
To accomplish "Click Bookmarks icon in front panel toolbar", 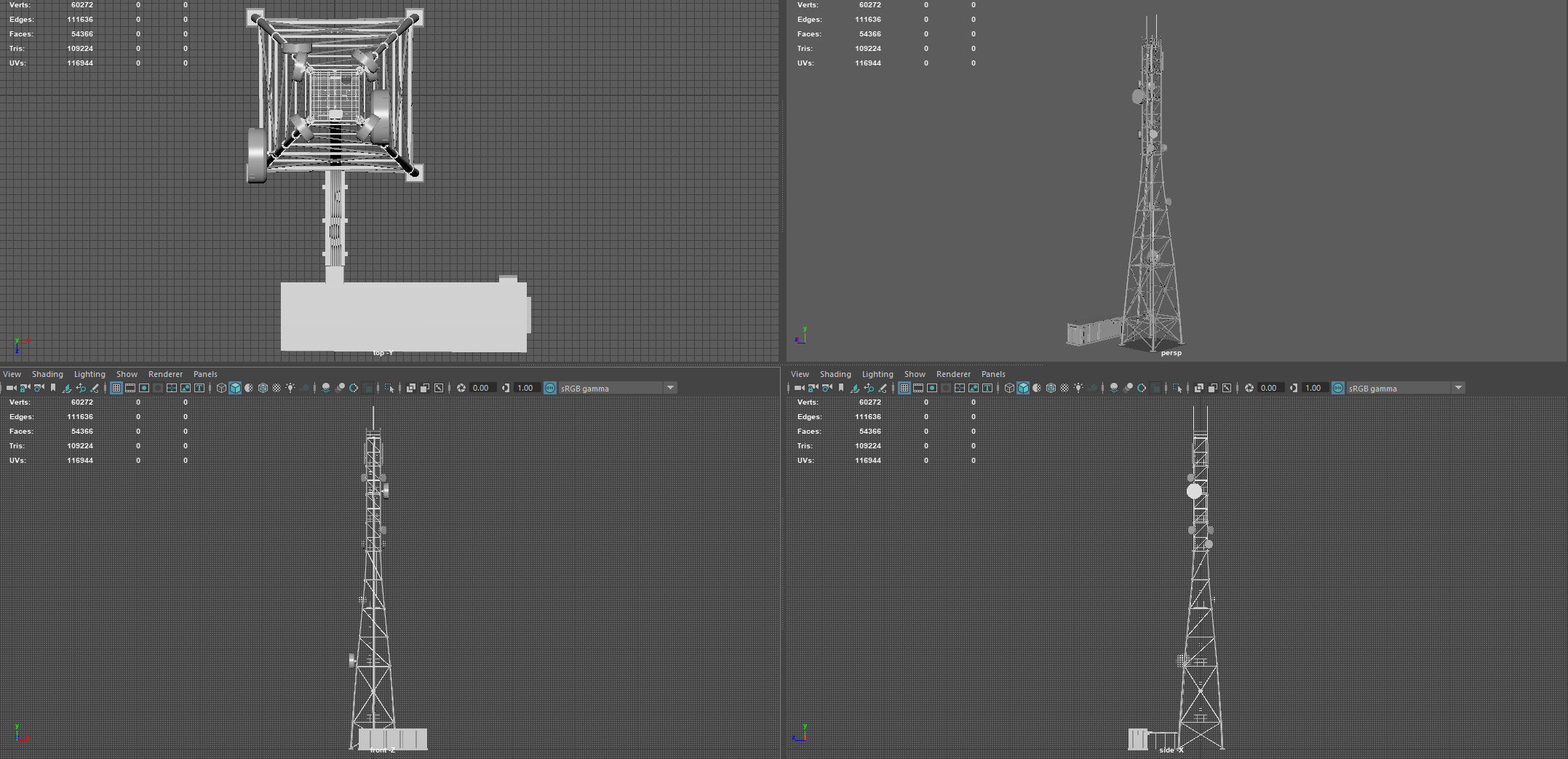I will [53, 388].
